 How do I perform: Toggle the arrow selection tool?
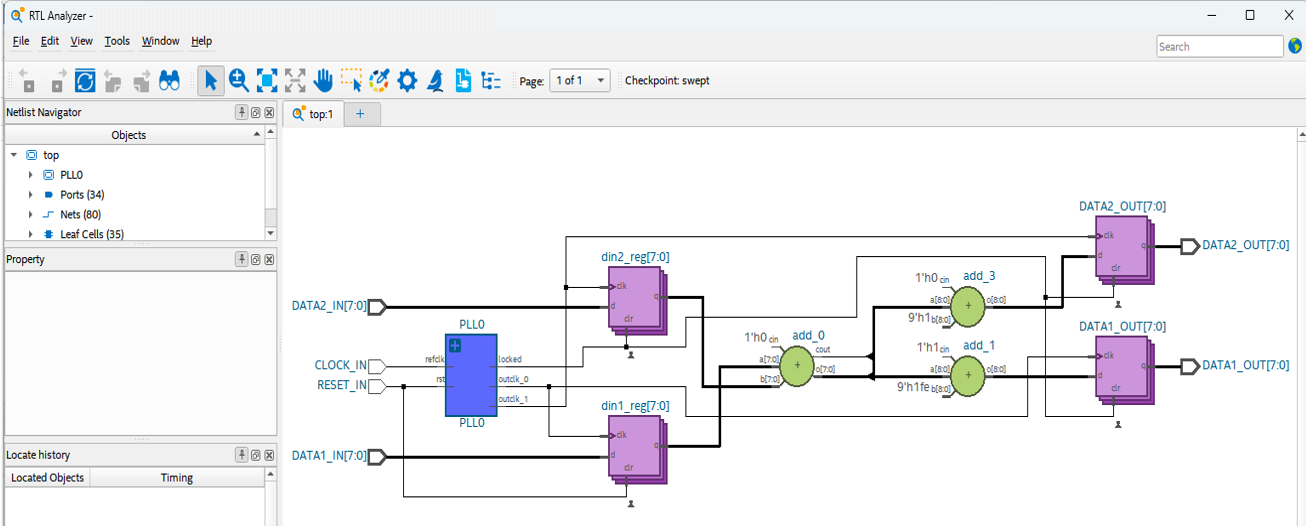point(210,81)
